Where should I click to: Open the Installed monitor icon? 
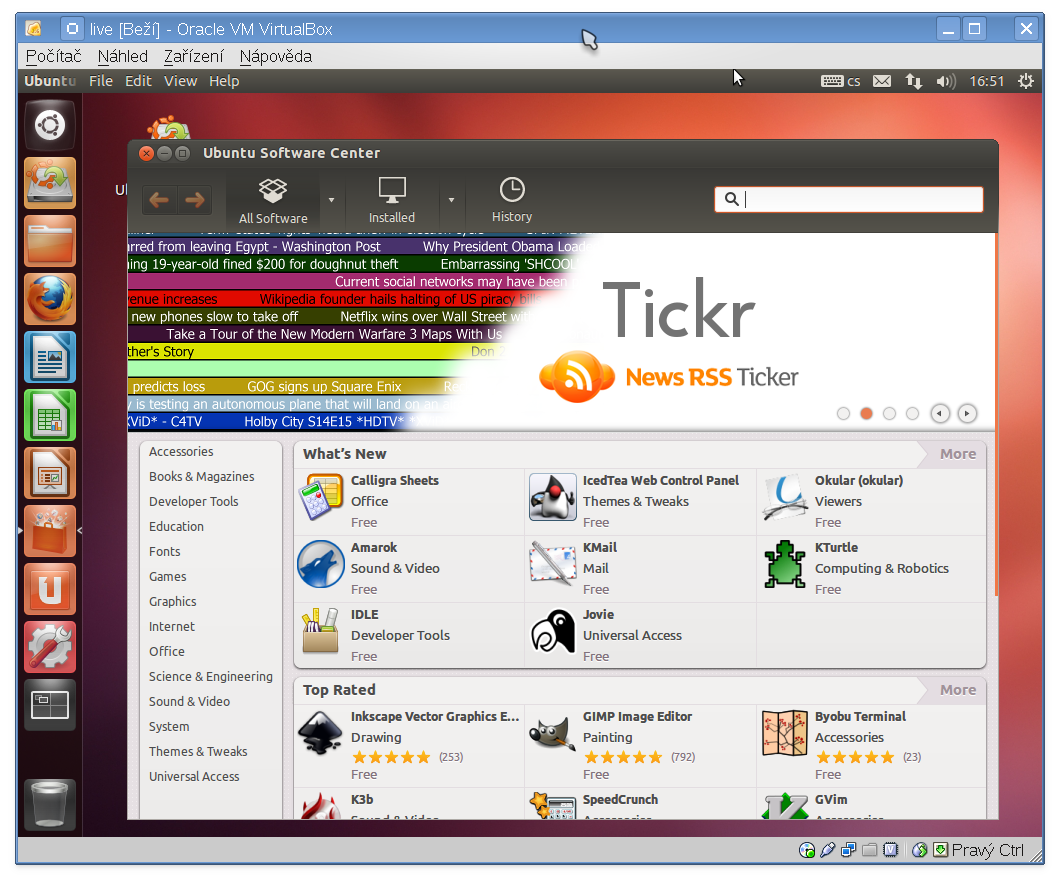[x=391, y=190]
